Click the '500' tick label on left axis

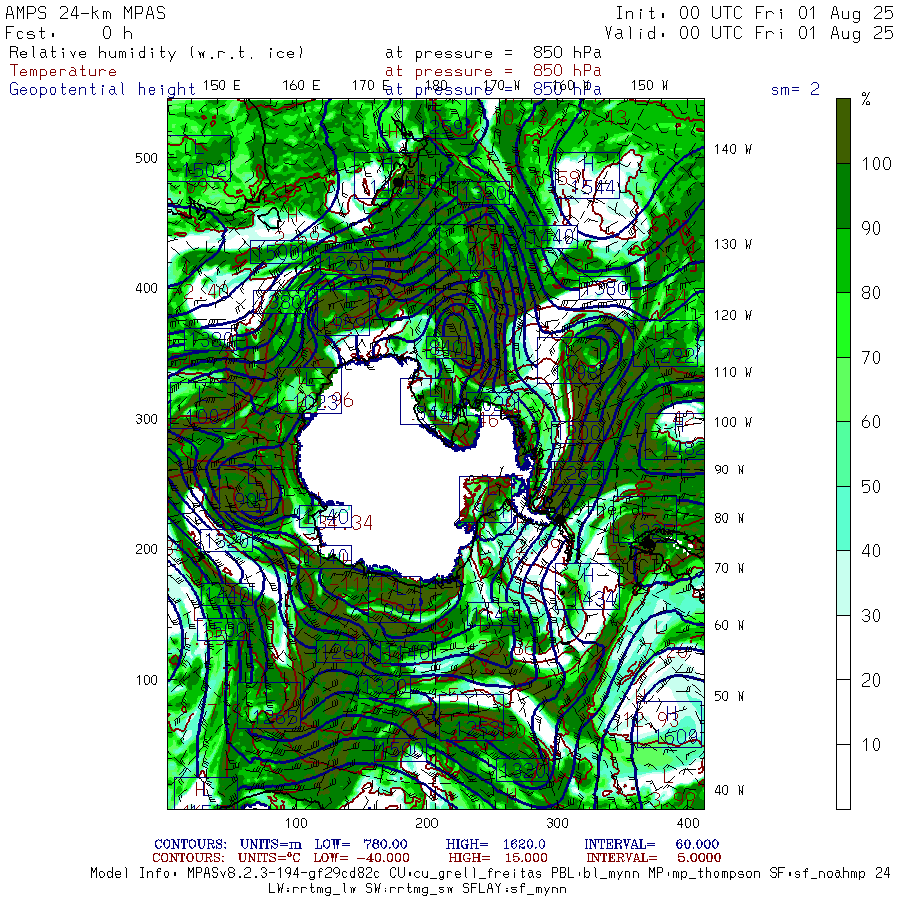click(146, 158)
